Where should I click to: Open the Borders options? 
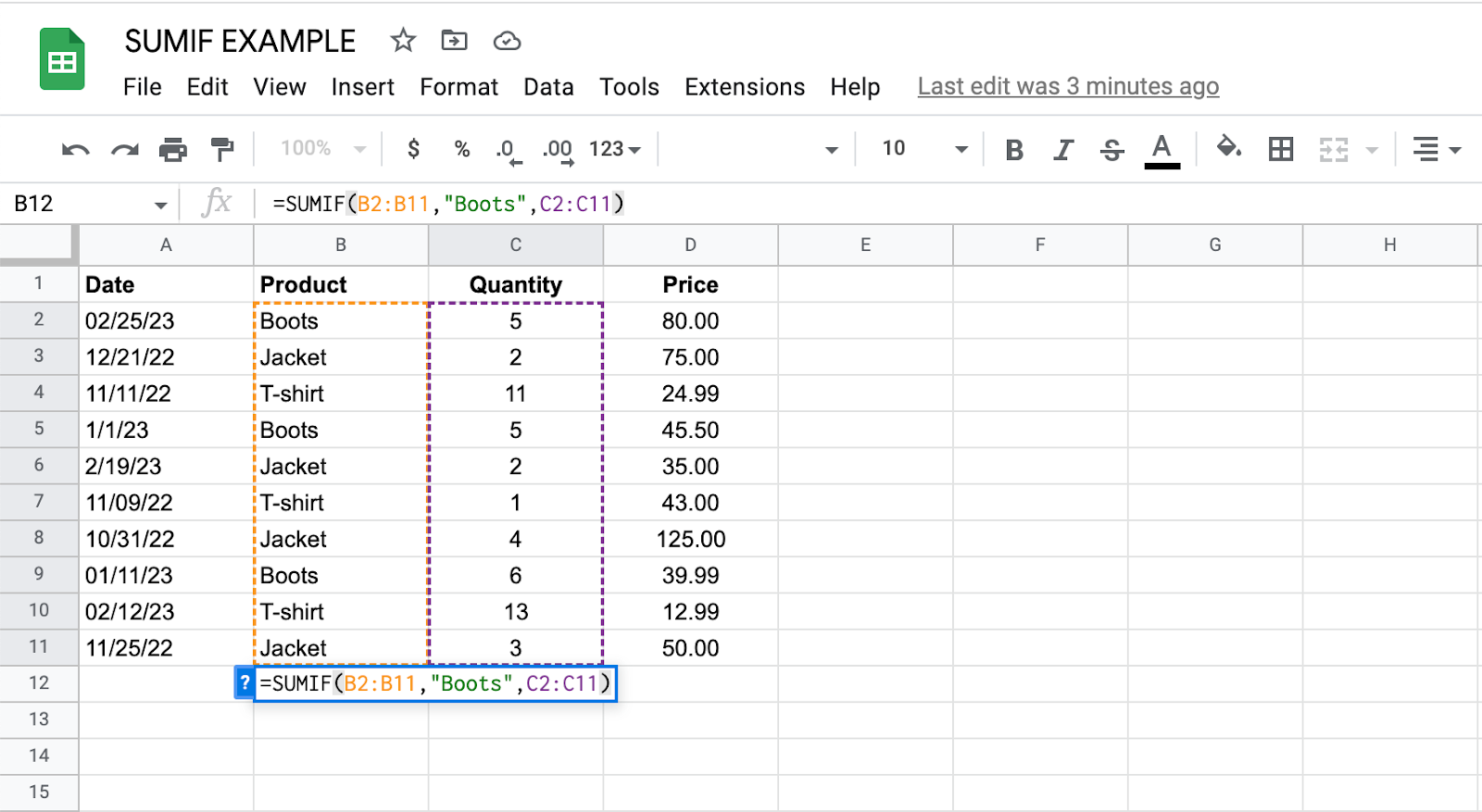pos(1281,149)
